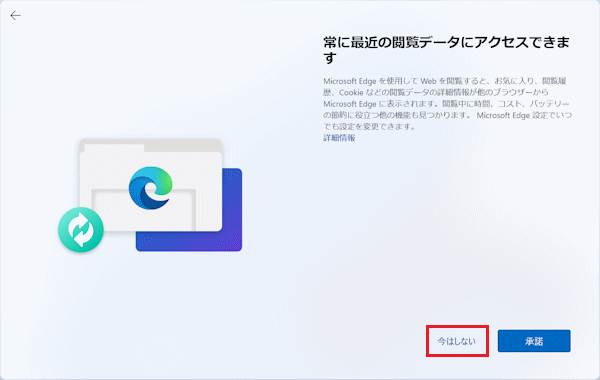Go back with the arrow icon
This screenshot has width=600, height=380.
pyautogui.click(x=15, y=15)
